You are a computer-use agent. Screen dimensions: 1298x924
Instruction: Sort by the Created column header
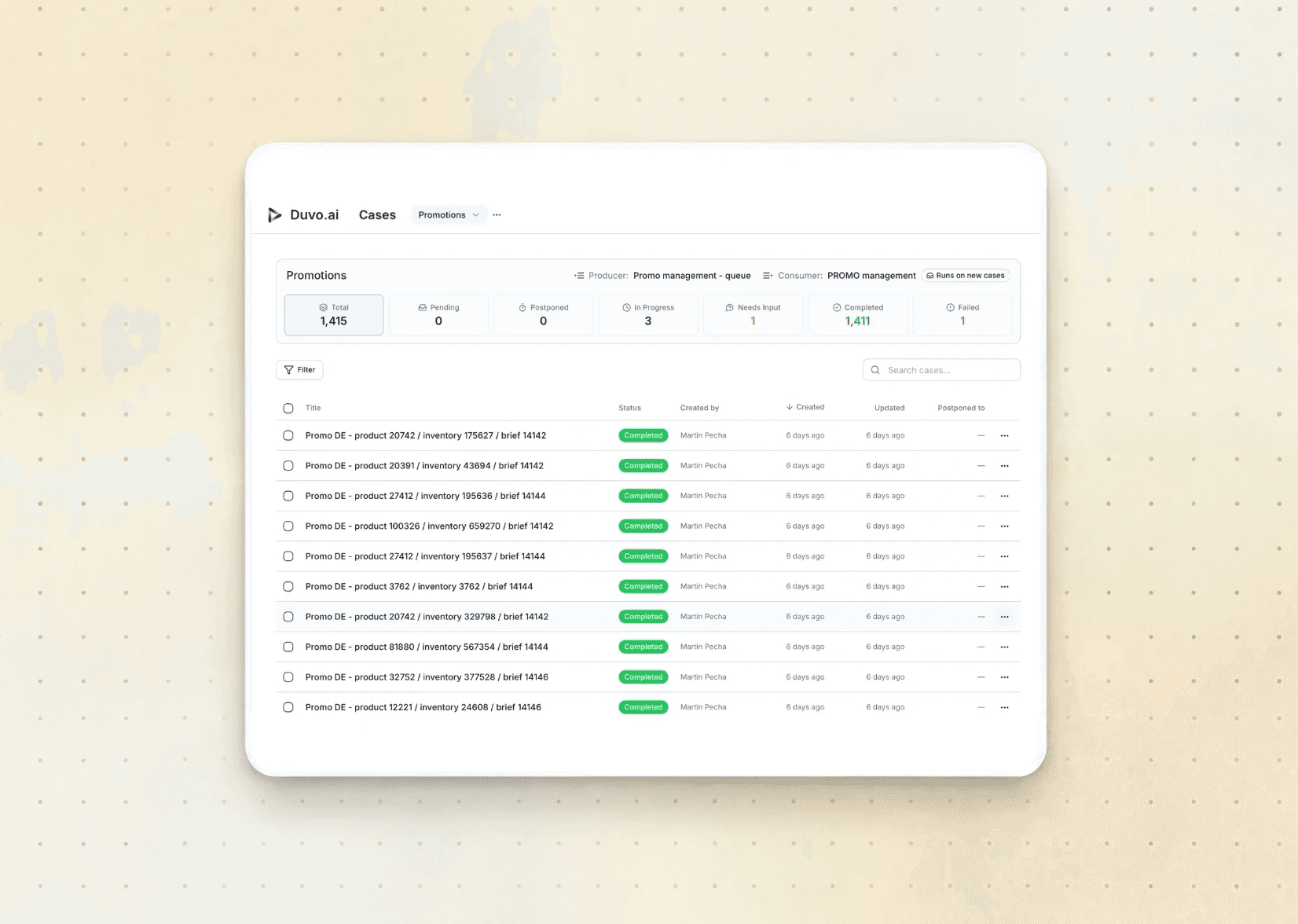coord(805,407)
